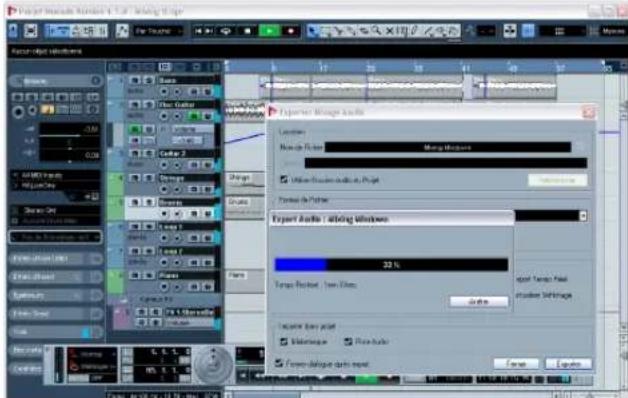The image size is (628, 398).
Task: Click the jog wheel in the transport panel
Action: (213, 364)
